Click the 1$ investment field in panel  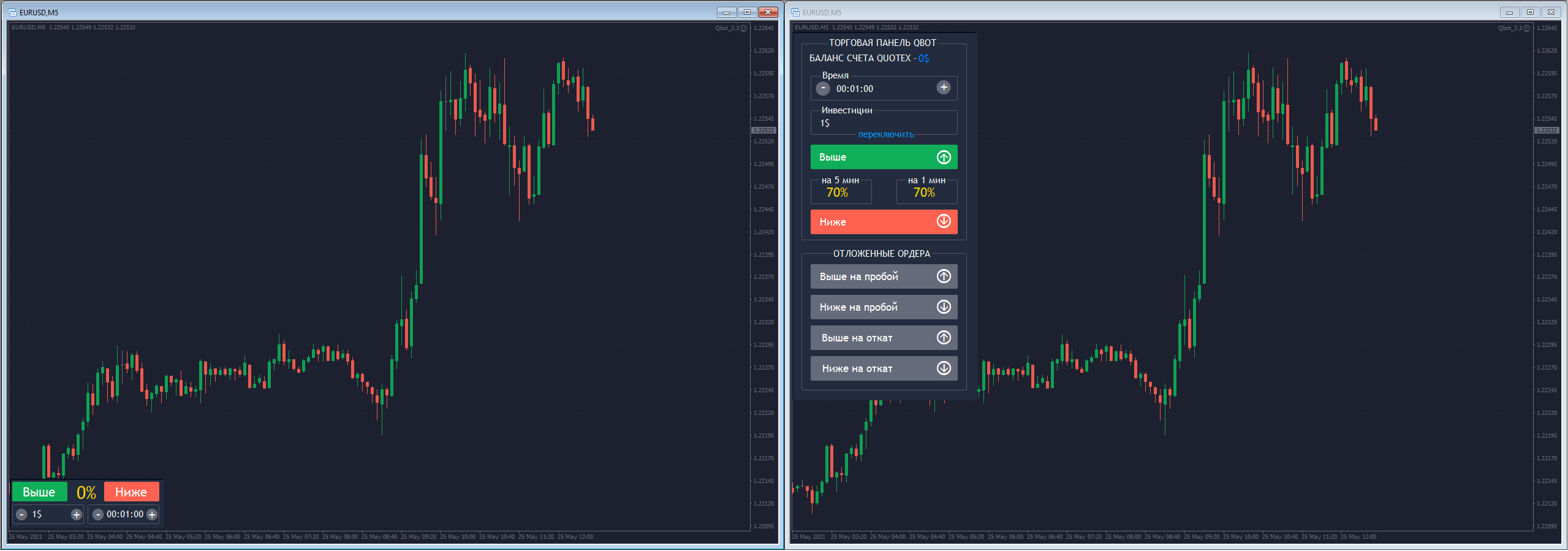tap(884, 123)
